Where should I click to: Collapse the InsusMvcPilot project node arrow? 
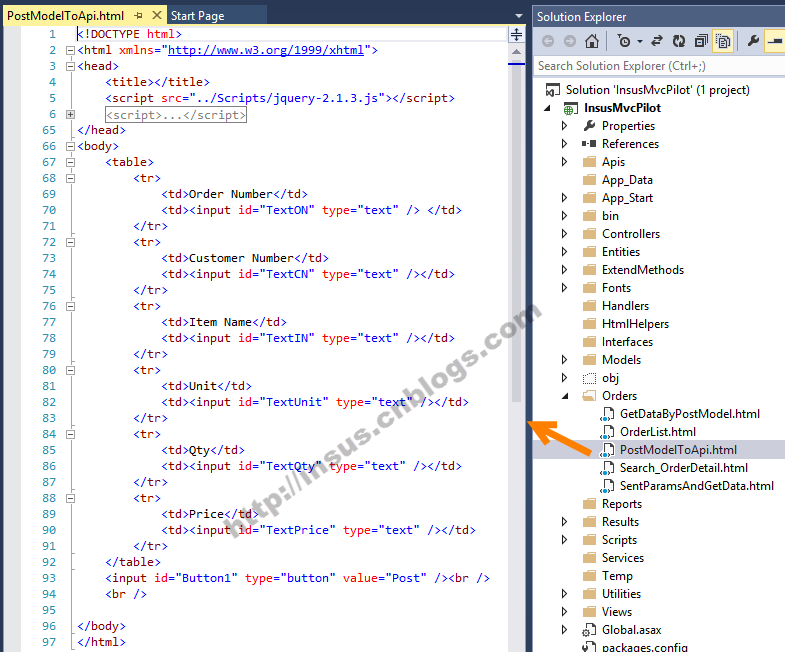tap(547, 108)
